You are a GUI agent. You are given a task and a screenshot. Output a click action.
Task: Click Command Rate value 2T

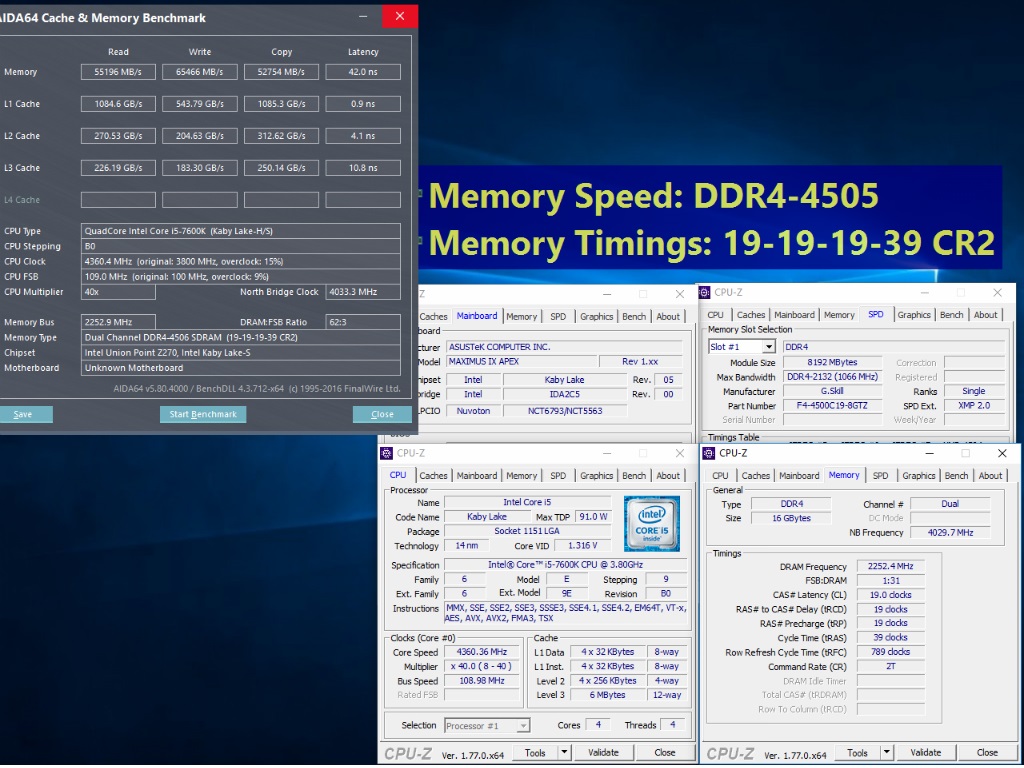tap(891, 666)
